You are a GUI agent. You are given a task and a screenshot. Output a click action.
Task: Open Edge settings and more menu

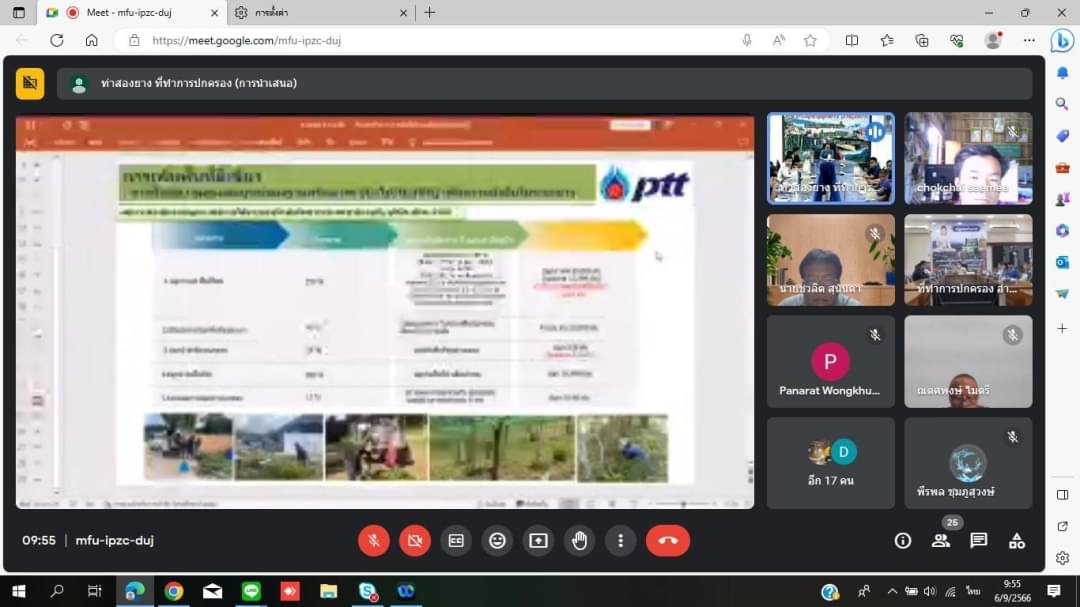point(1029,41)
